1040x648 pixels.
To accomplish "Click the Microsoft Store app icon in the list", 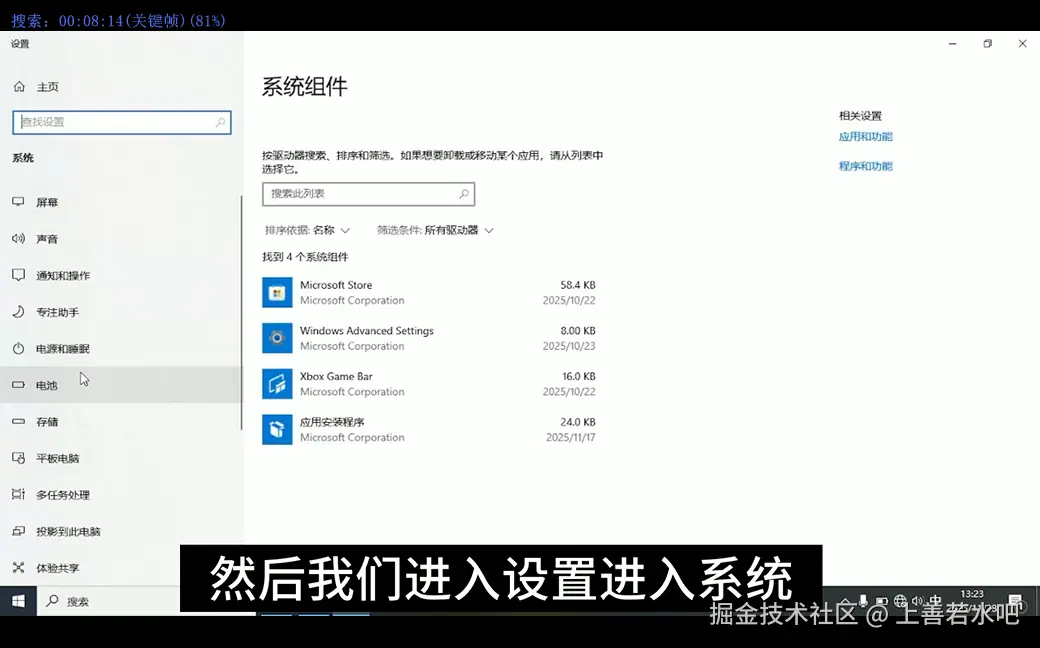I will click(277, 292).
